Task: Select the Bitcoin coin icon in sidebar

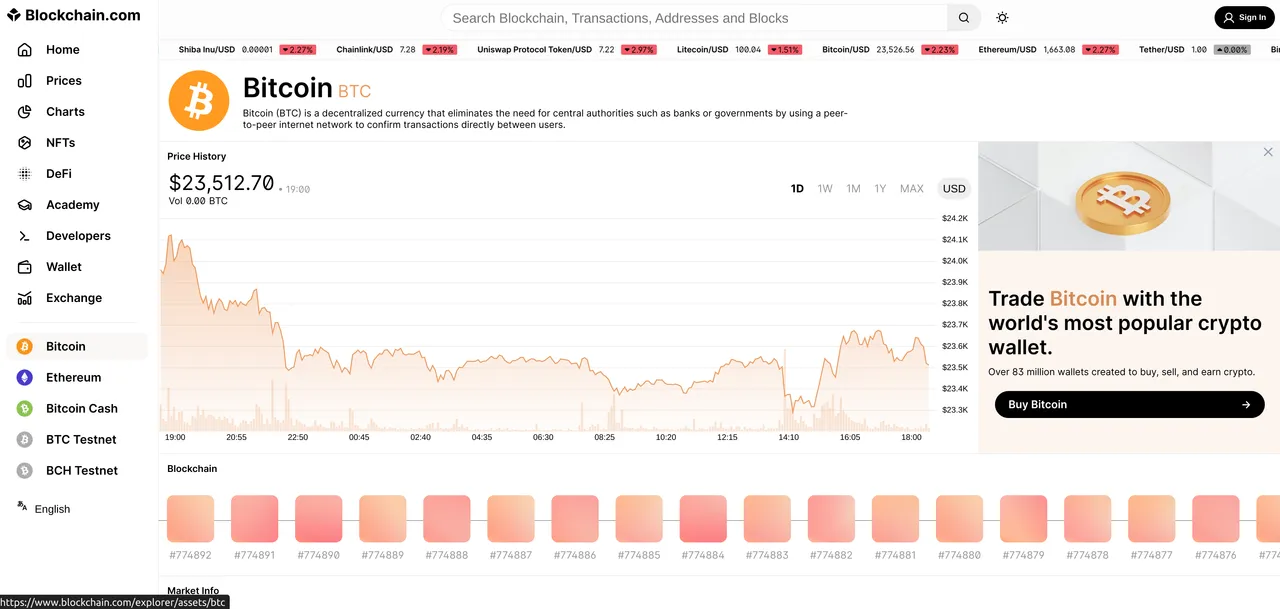Action: (25, 347)
